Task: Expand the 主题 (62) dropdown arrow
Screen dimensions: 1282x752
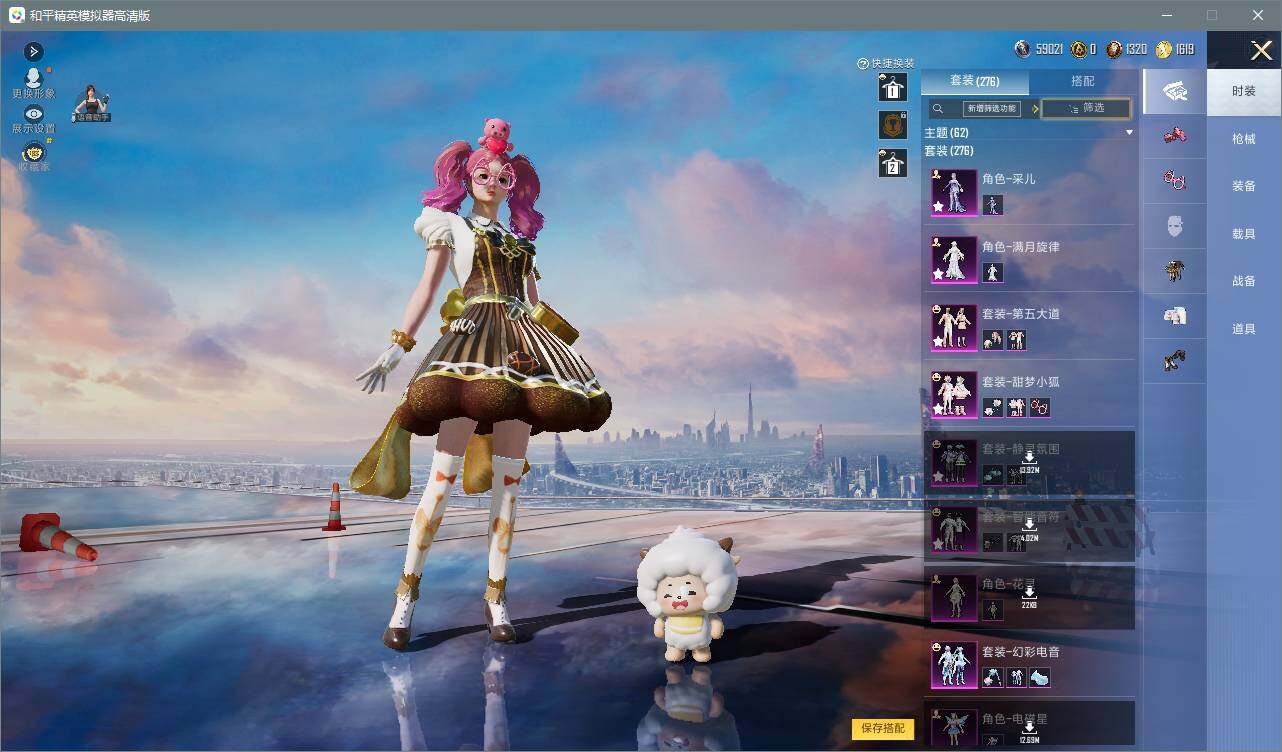Action: pyautogui.click(x=1129, y=133)
